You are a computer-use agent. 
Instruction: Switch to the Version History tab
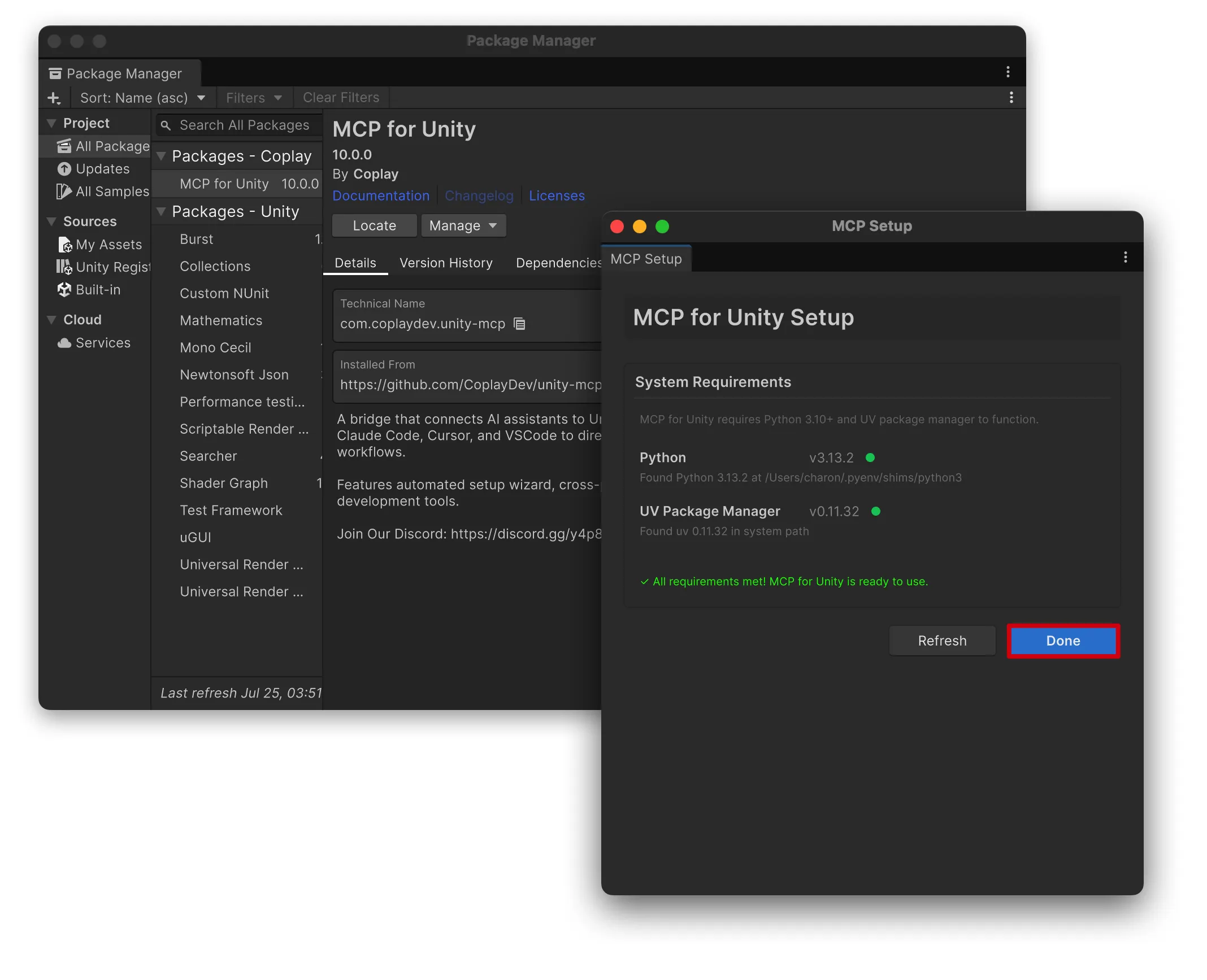click(446, 263)
